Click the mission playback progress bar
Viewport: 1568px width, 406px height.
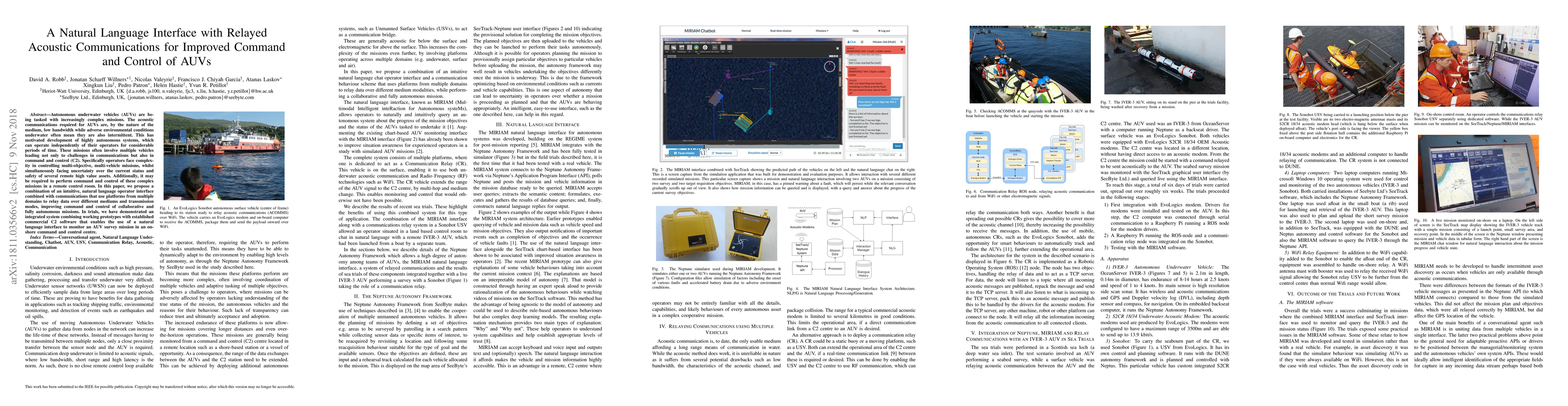(x=752, y=147)
